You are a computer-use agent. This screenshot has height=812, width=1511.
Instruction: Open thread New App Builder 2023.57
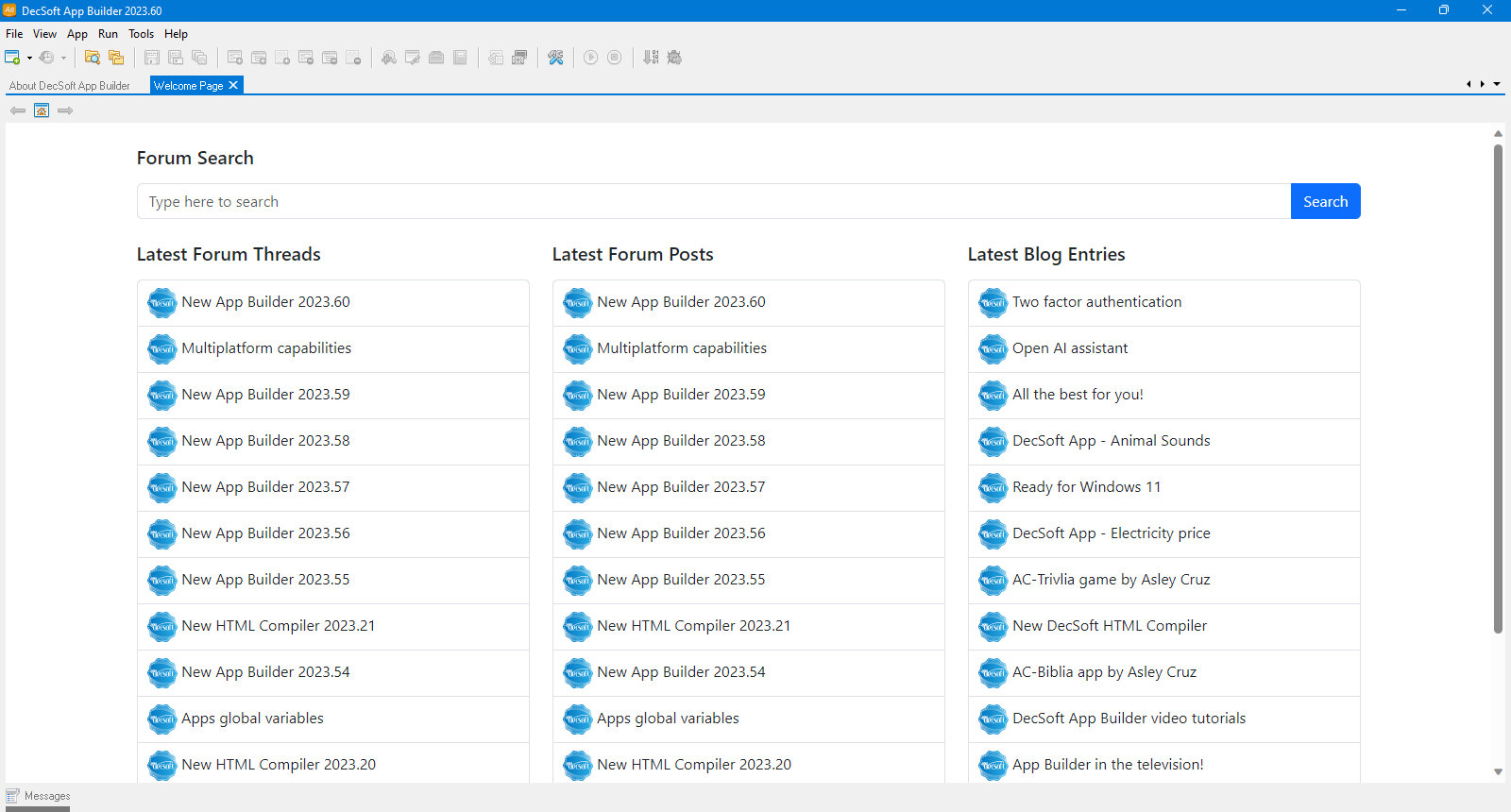click(x=333, y=487)
